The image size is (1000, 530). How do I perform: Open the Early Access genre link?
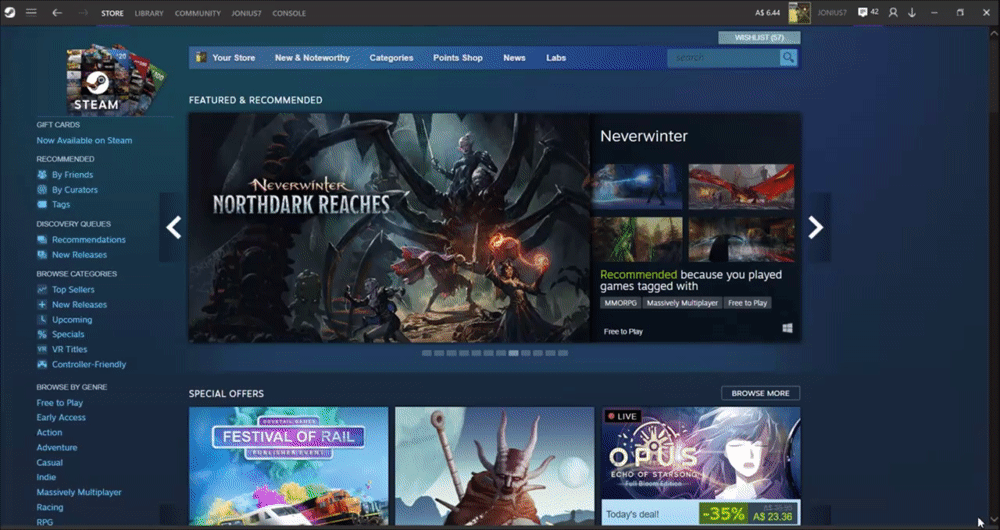(61, 417)
